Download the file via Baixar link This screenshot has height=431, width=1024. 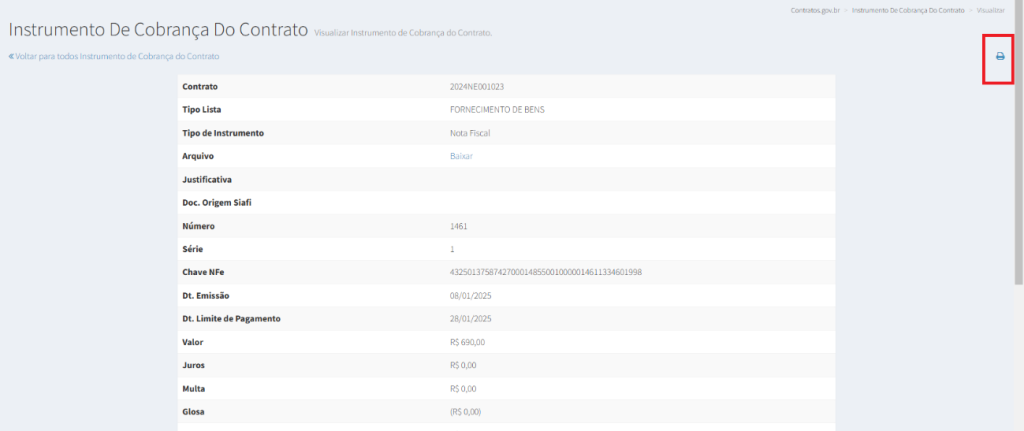(461, 156)
